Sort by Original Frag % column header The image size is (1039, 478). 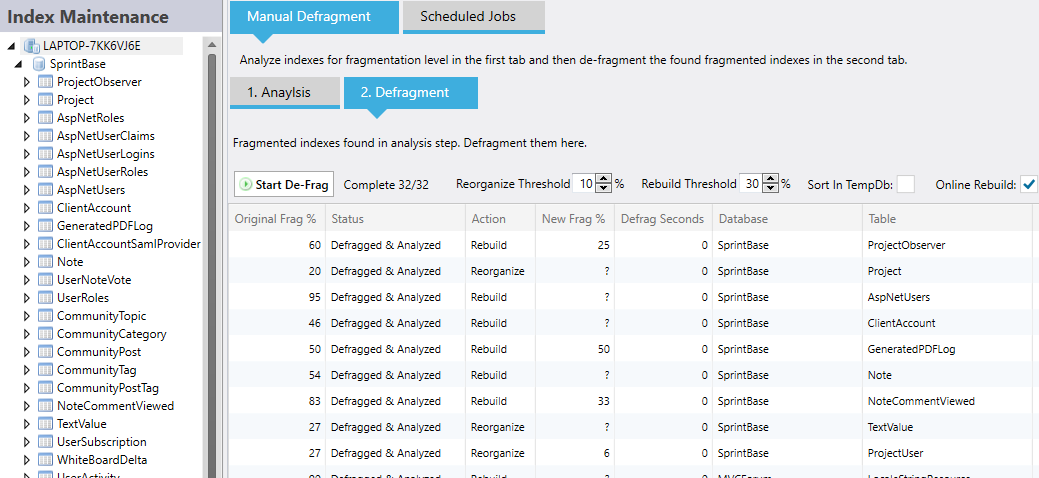(x=276, y=219)
